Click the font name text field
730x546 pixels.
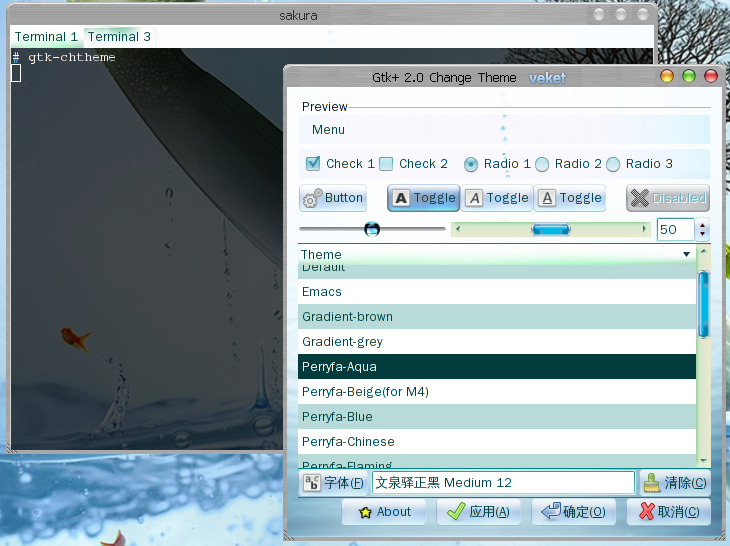[x=503, y=483]
